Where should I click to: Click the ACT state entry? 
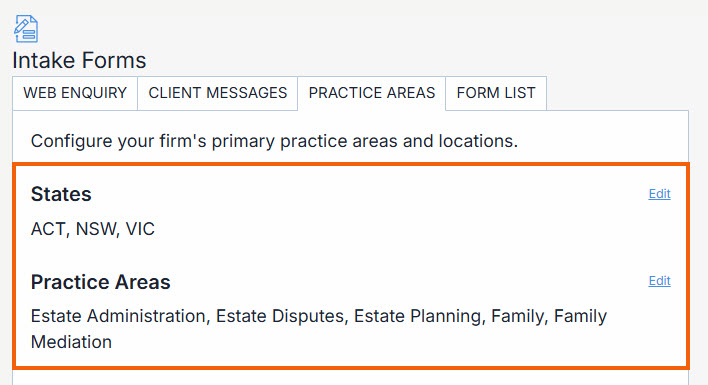(47, 229)
